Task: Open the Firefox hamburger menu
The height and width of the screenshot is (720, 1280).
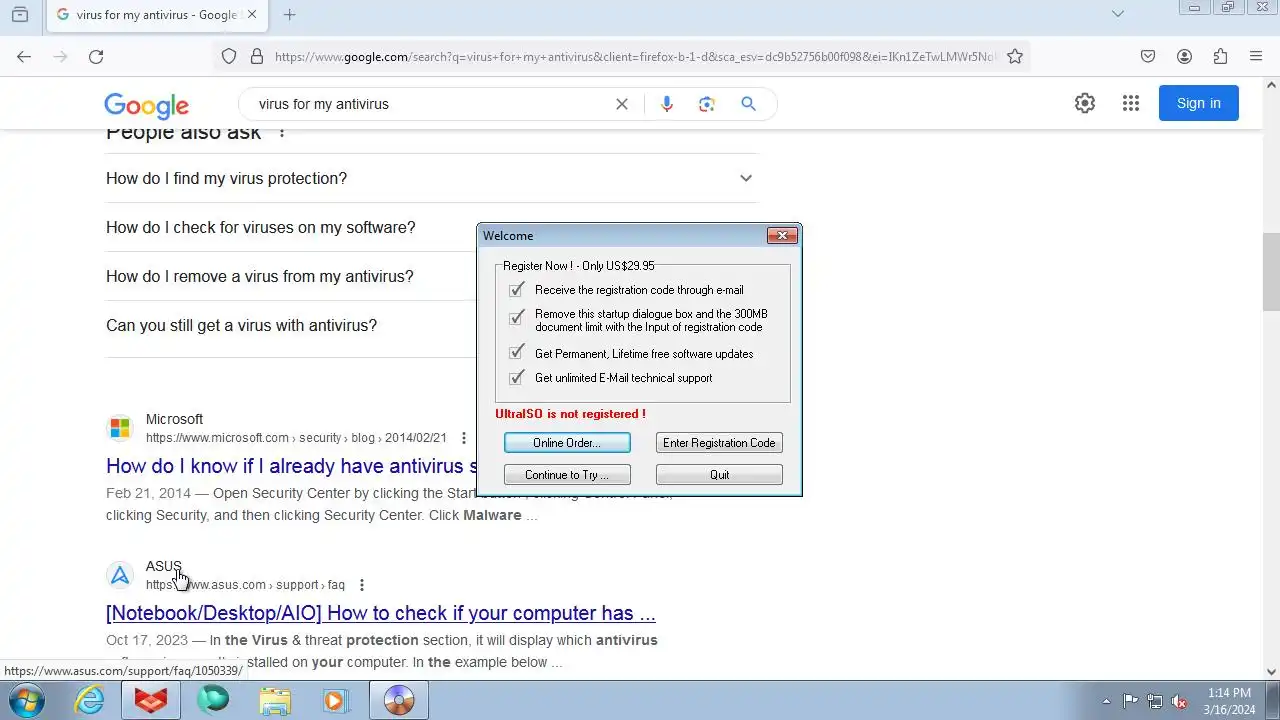Action: (x=1256, y=57)
